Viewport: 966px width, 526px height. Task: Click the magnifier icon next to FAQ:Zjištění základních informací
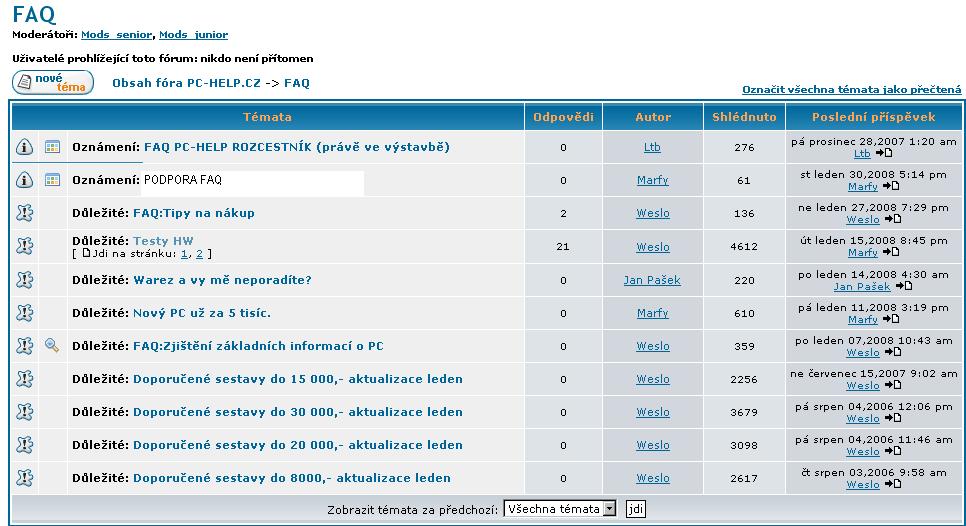53,346
